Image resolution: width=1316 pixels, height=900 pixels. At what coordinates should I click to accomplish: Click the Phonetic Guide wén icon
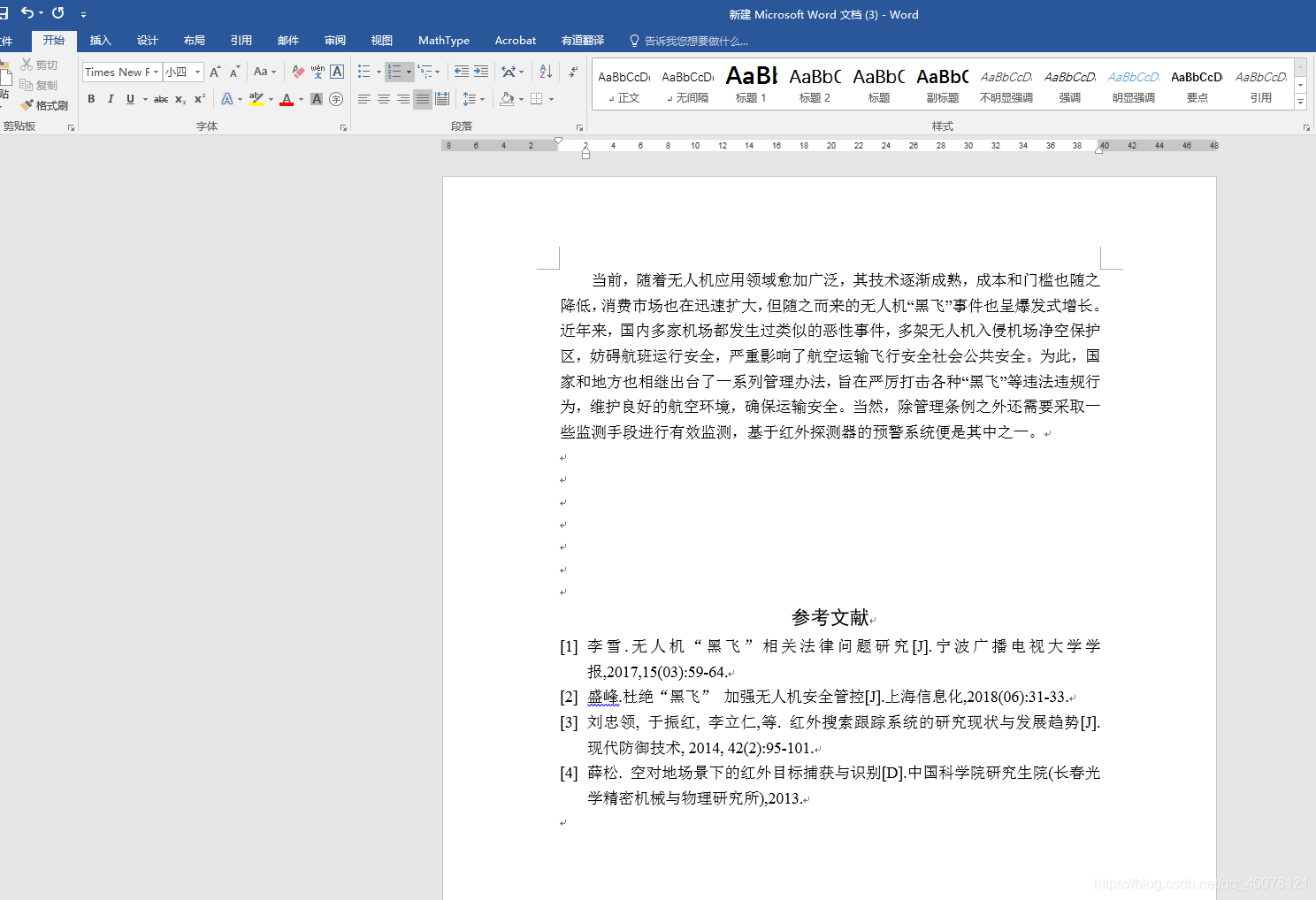tap(318, 72)
